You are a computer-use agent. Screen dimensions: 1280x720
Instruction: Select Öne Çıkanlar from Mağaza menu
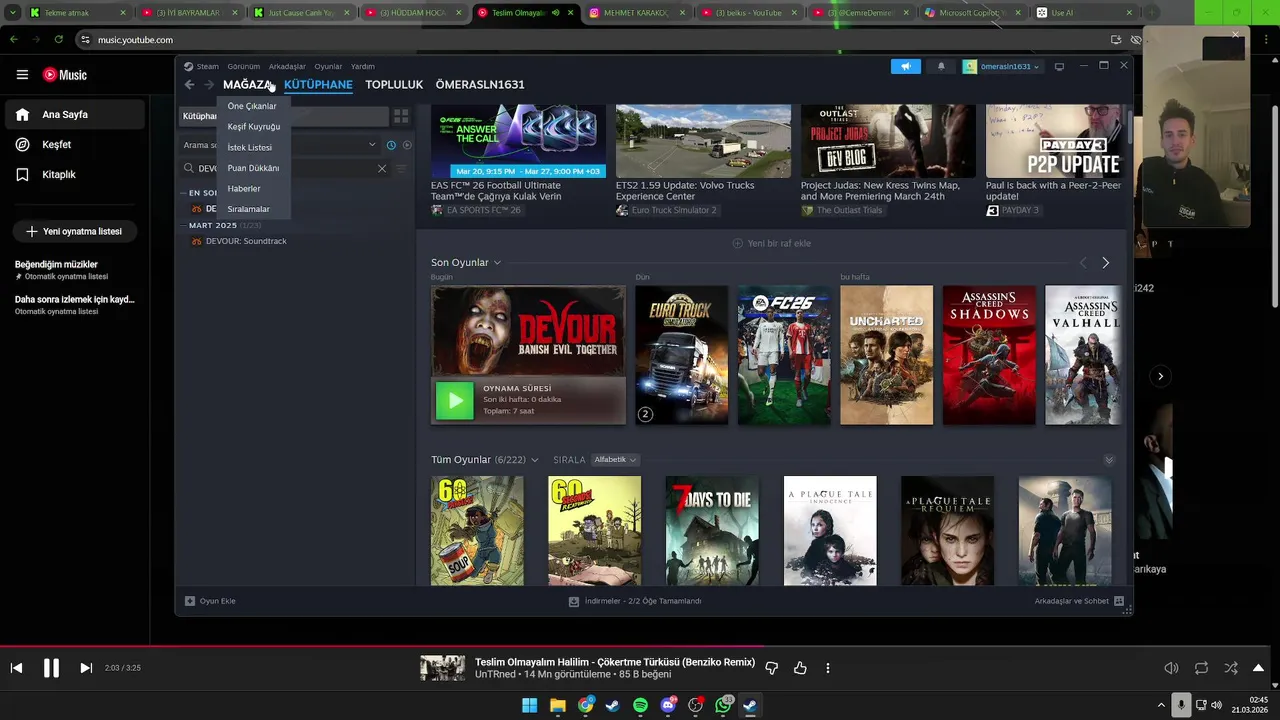tap(252, 106)
